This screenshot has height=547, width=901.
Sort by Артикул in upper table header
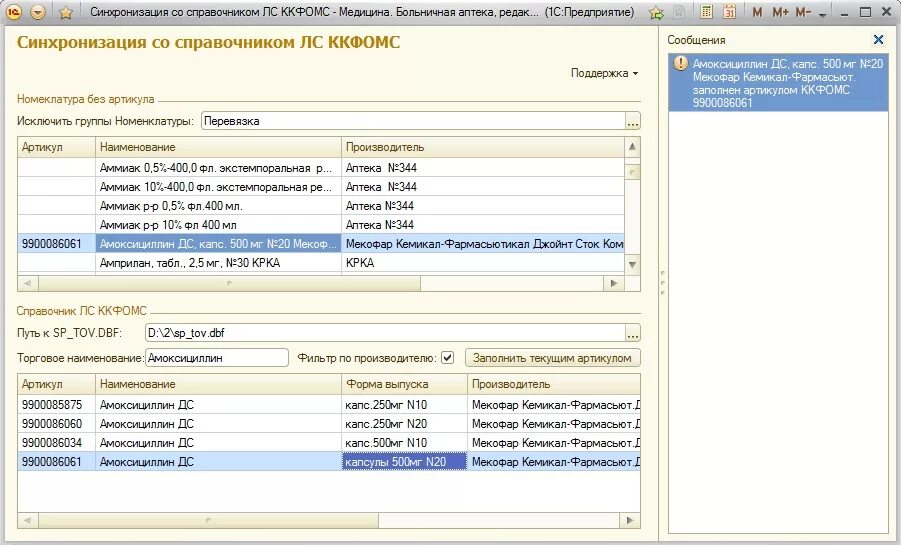point(56,147)
